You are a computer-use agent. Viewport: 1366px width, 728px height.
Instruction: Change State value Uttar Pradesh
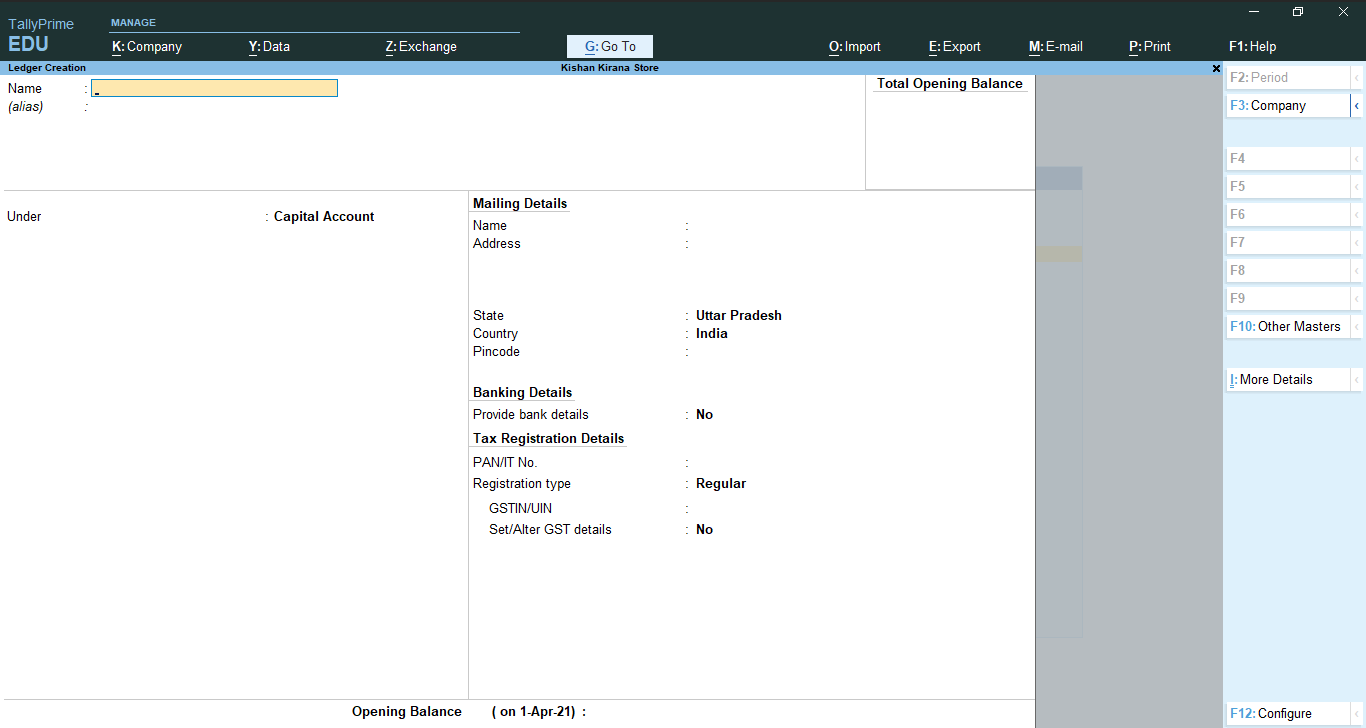tap(739, 316)
